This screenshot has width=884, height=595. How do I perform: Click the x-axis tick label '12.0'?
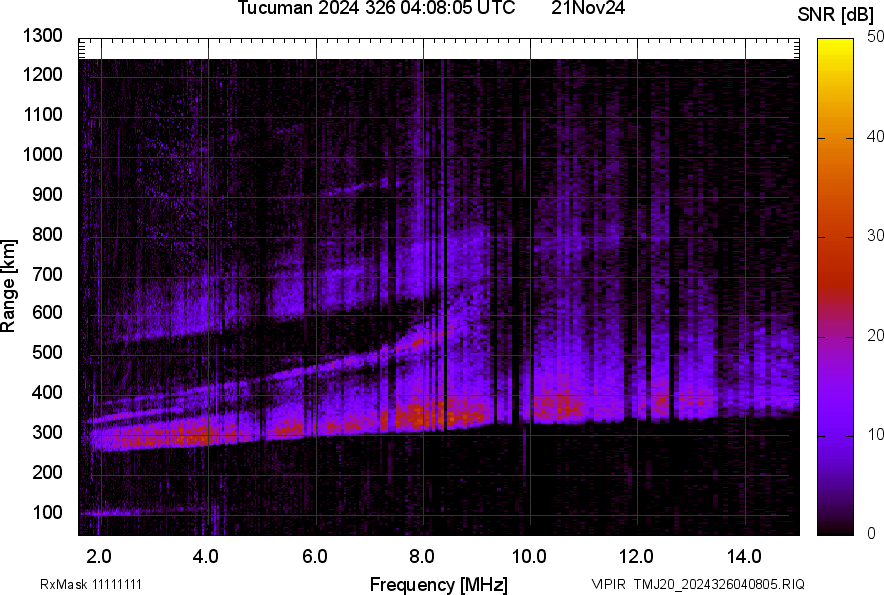coord(637,556)
